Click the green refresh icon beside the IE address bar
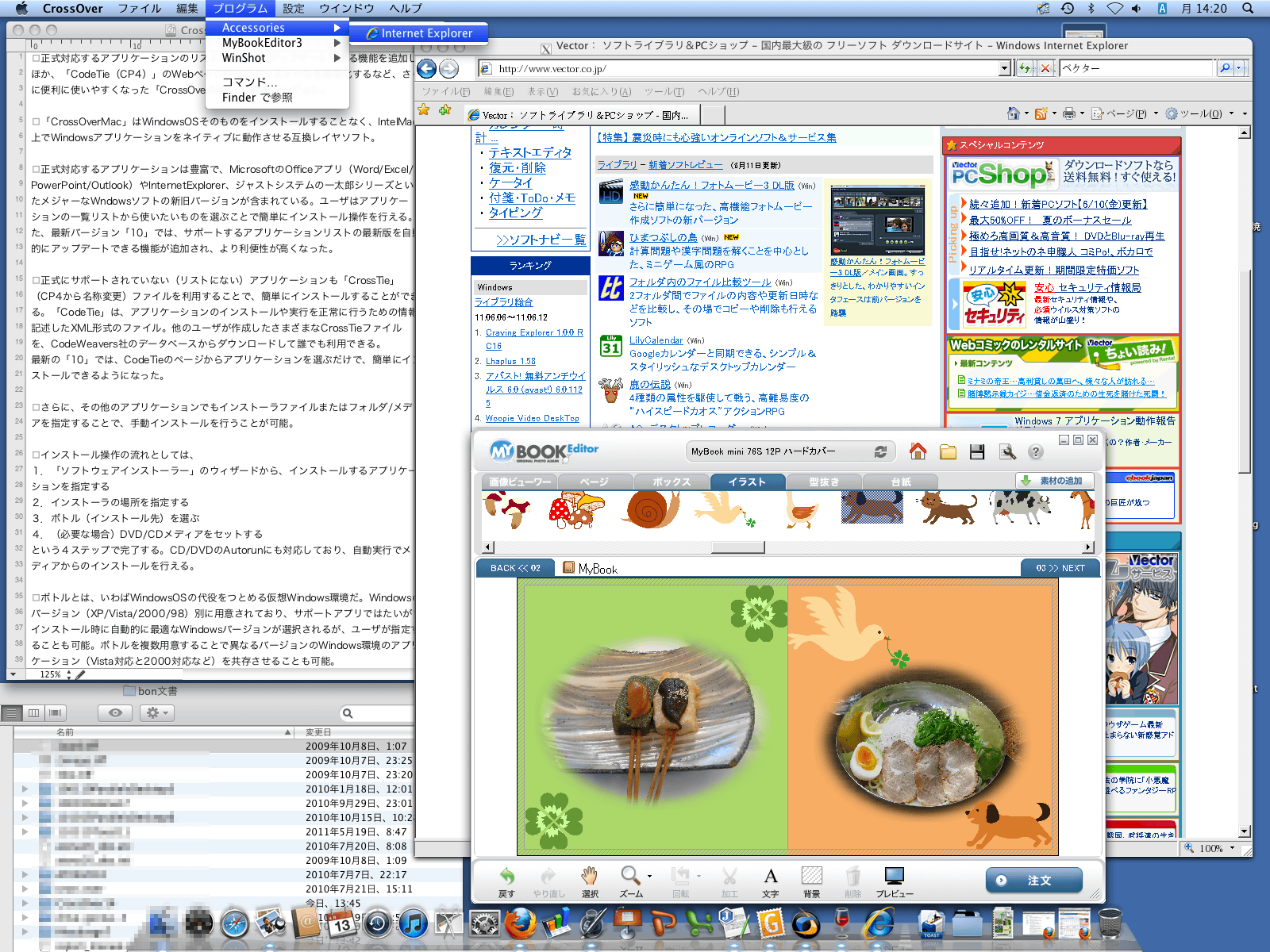 [1026, 68]
